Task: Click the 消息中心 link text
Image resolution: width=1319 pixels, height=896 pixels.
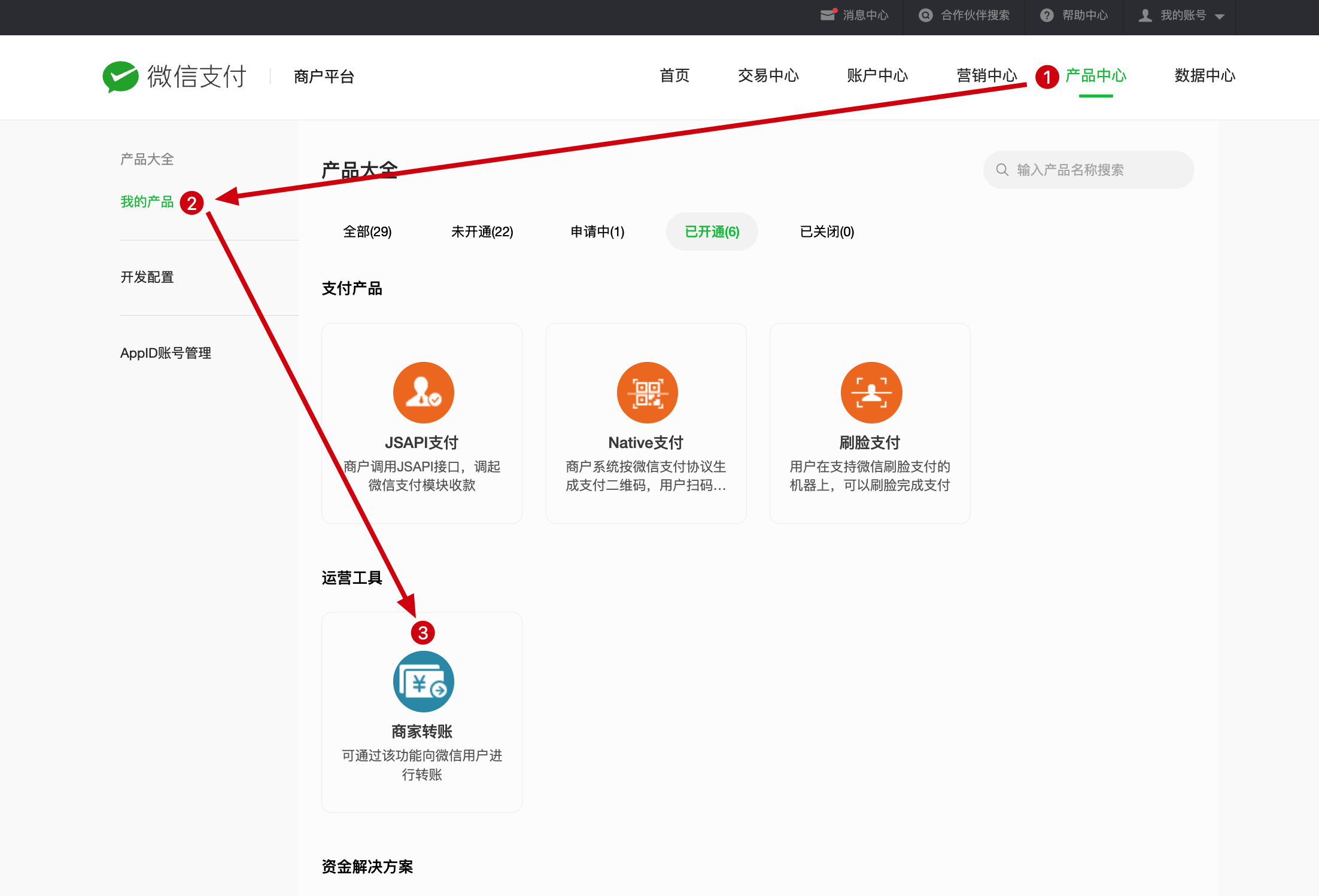Action: pos(865,16)
